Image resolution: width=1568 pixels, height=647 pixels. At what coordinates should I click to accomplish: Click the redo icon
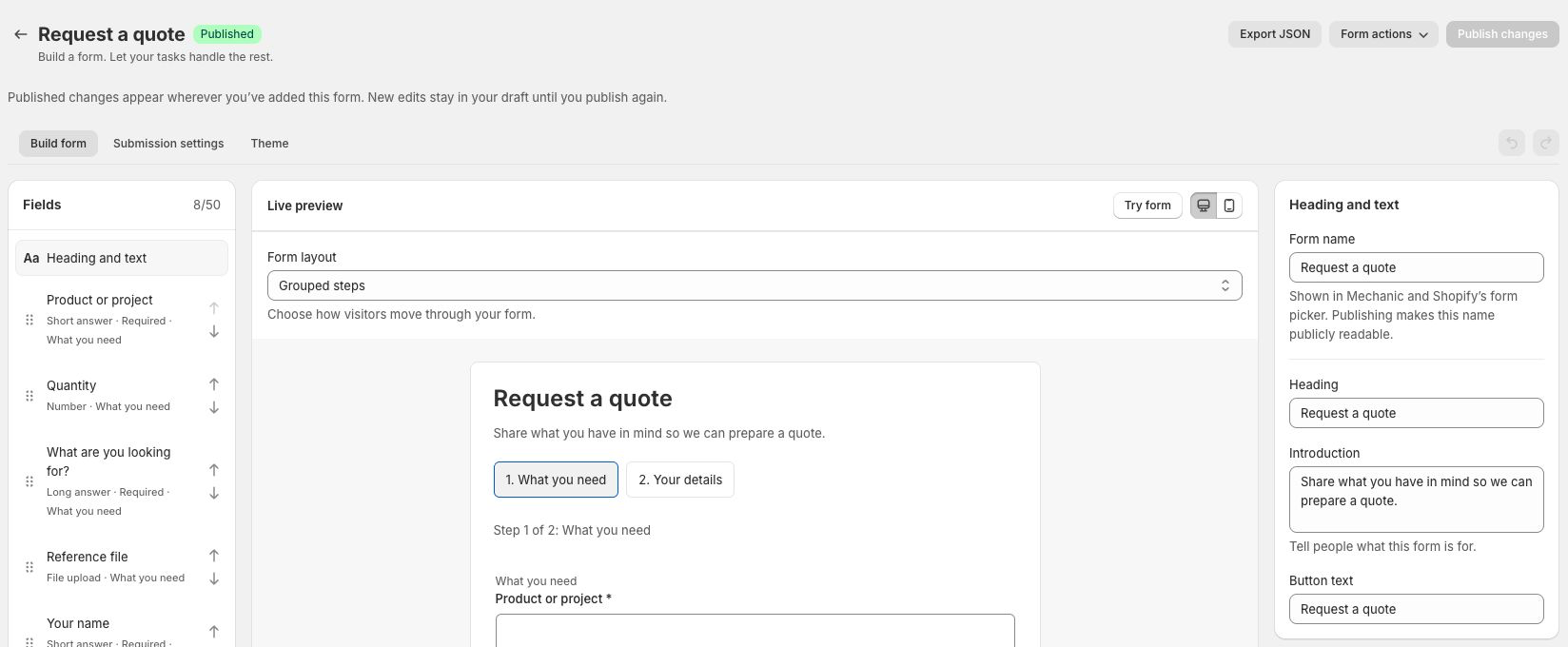point(1546,143)
